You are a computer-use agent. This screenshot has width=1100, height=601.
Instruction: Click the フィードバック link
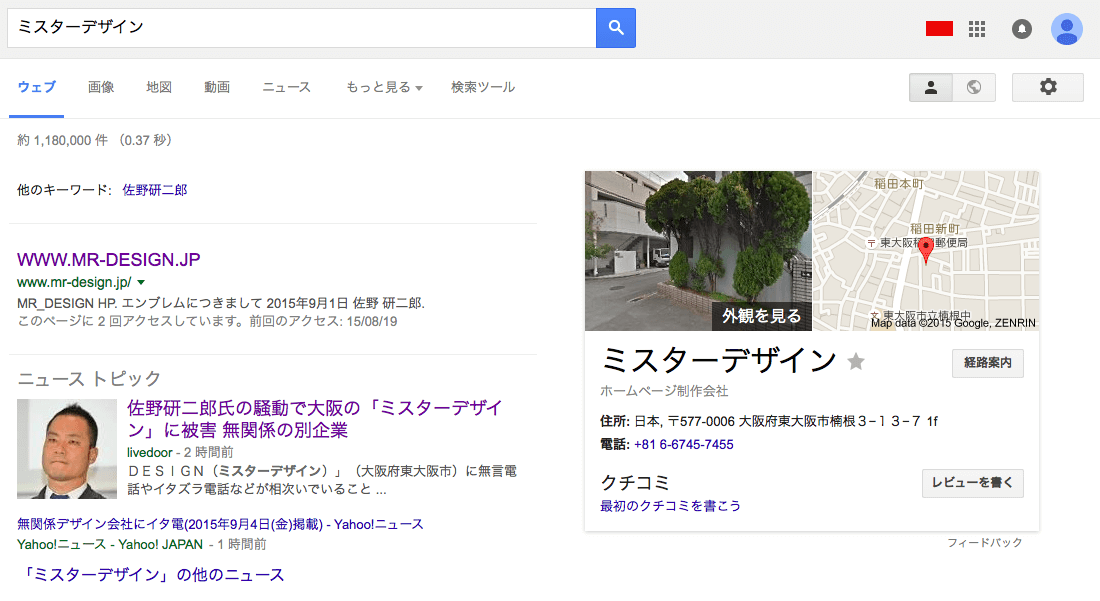coord(985,543)
